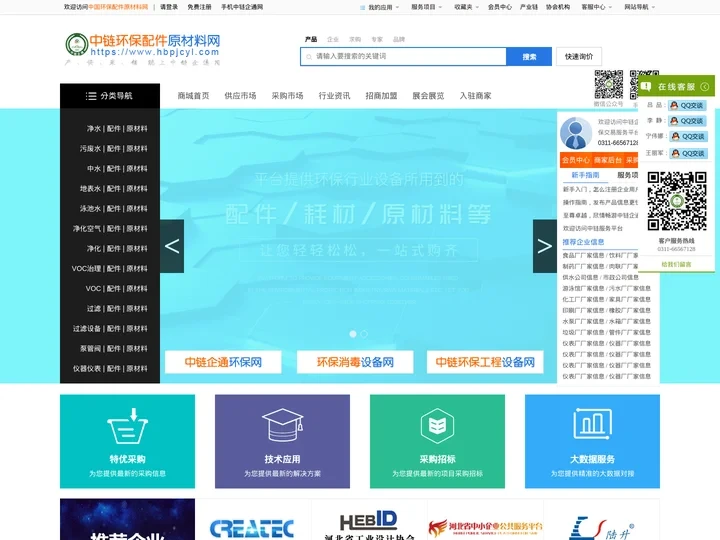Open 招商加盟 in main navigation
This screenshot has height=540, width=720.
(381, 96)
